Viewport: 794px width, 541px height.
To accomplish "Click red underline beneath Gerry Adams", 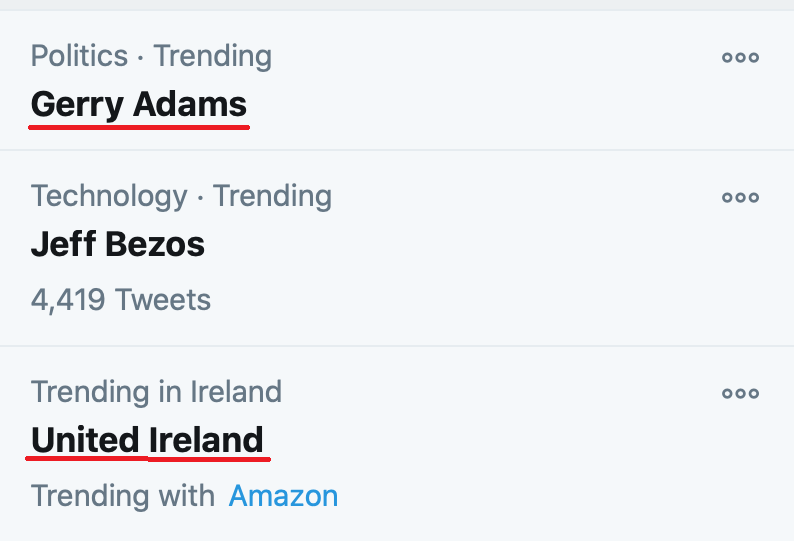I will pyautogui.click(x=139, y=127).
